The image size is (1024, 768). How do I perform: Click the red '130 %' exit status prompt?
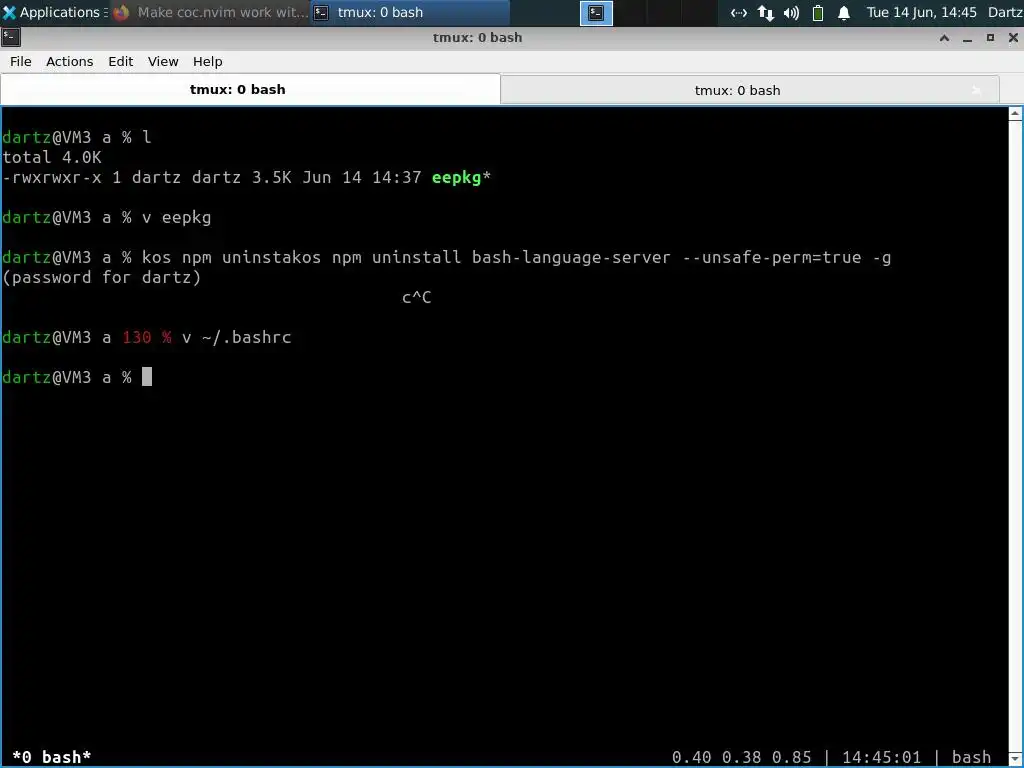[147, 338]
